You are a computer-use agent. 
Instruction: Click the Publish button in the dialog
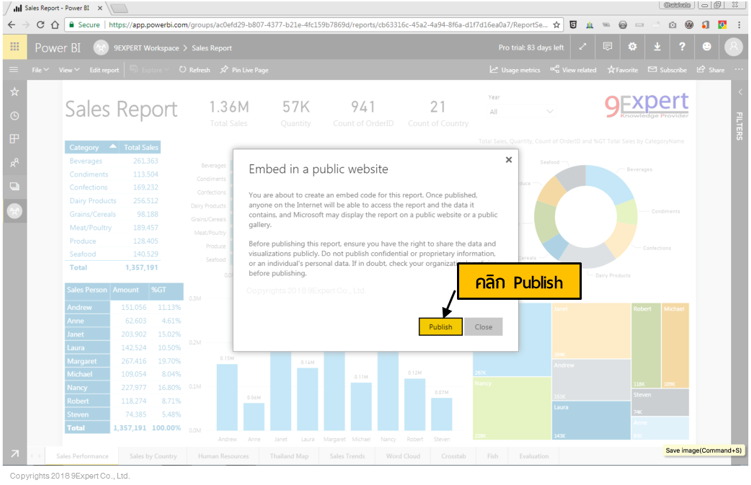pyautogui.click(x=440, y=327)
